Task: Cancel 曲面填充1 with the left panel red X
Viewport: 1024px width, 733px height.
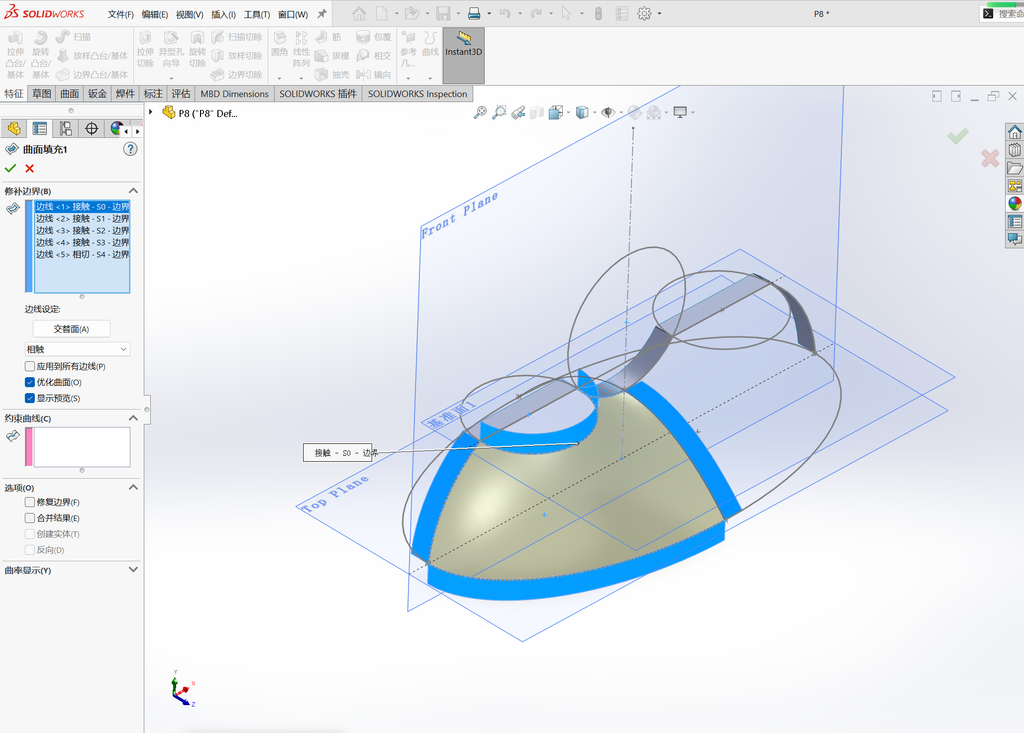Action: 29,169
